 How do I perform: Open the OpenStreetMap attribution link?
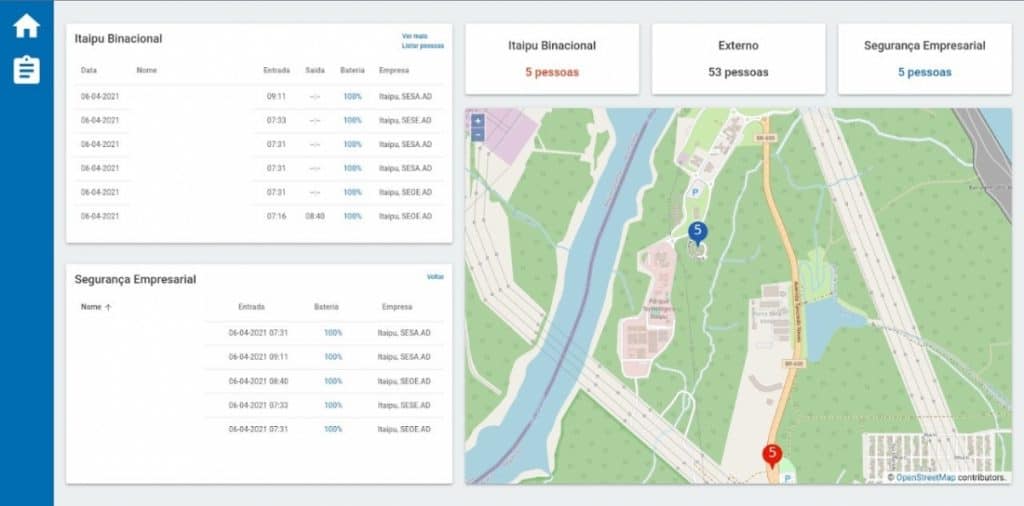(x=925, y=478)
